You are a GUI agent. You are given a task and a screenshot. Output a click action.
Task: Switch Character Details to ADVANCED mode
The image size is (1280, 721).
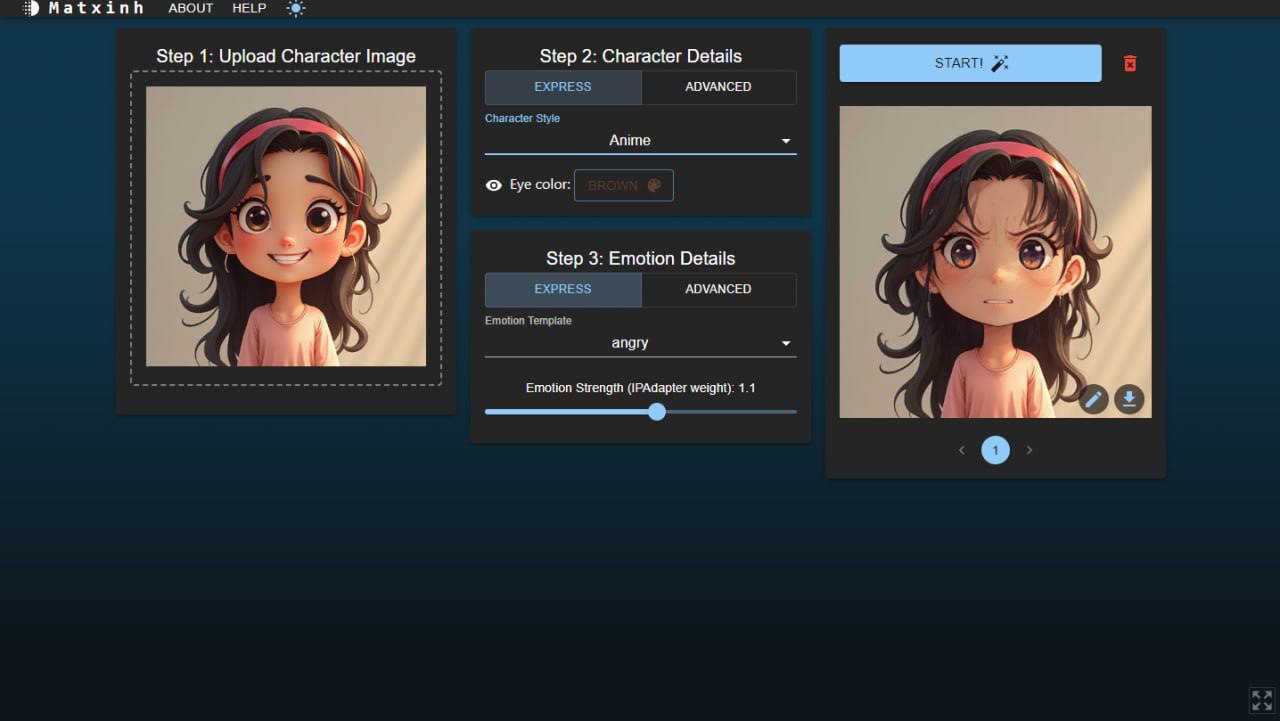pos(718,87)
